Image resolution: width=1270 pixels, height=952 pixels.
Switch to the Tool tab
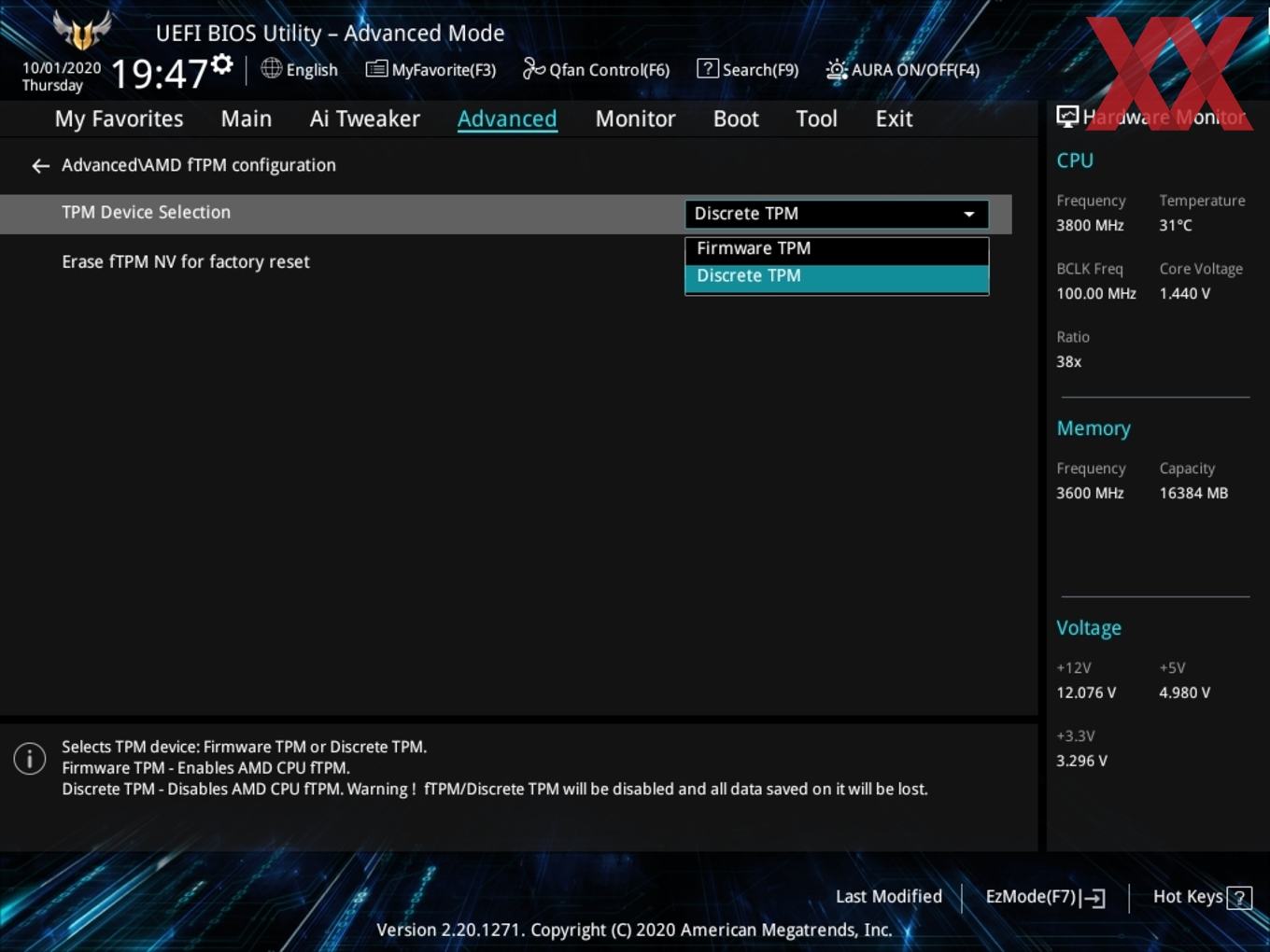click(816, 119)
